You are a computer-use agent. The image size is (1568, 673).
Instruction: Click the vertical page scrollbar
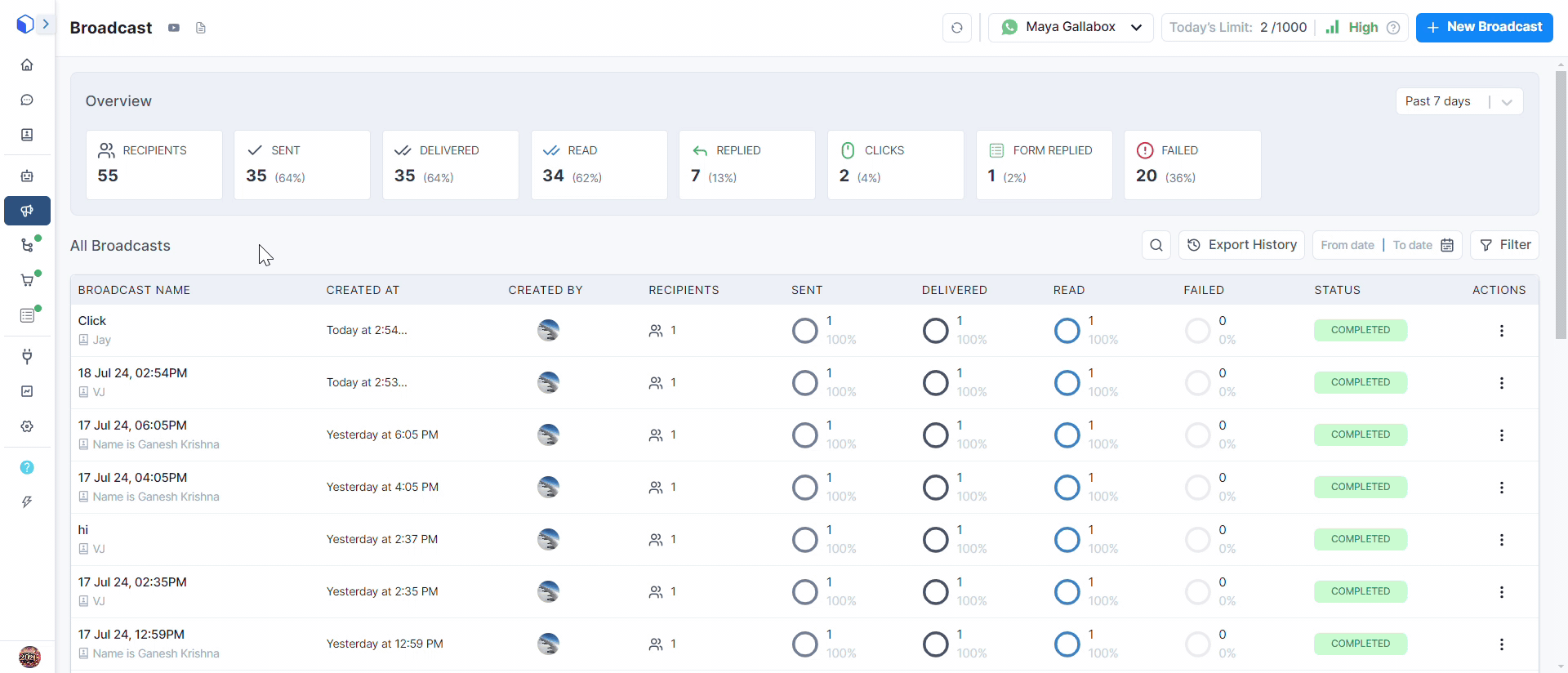click(x=1561, y=204)
